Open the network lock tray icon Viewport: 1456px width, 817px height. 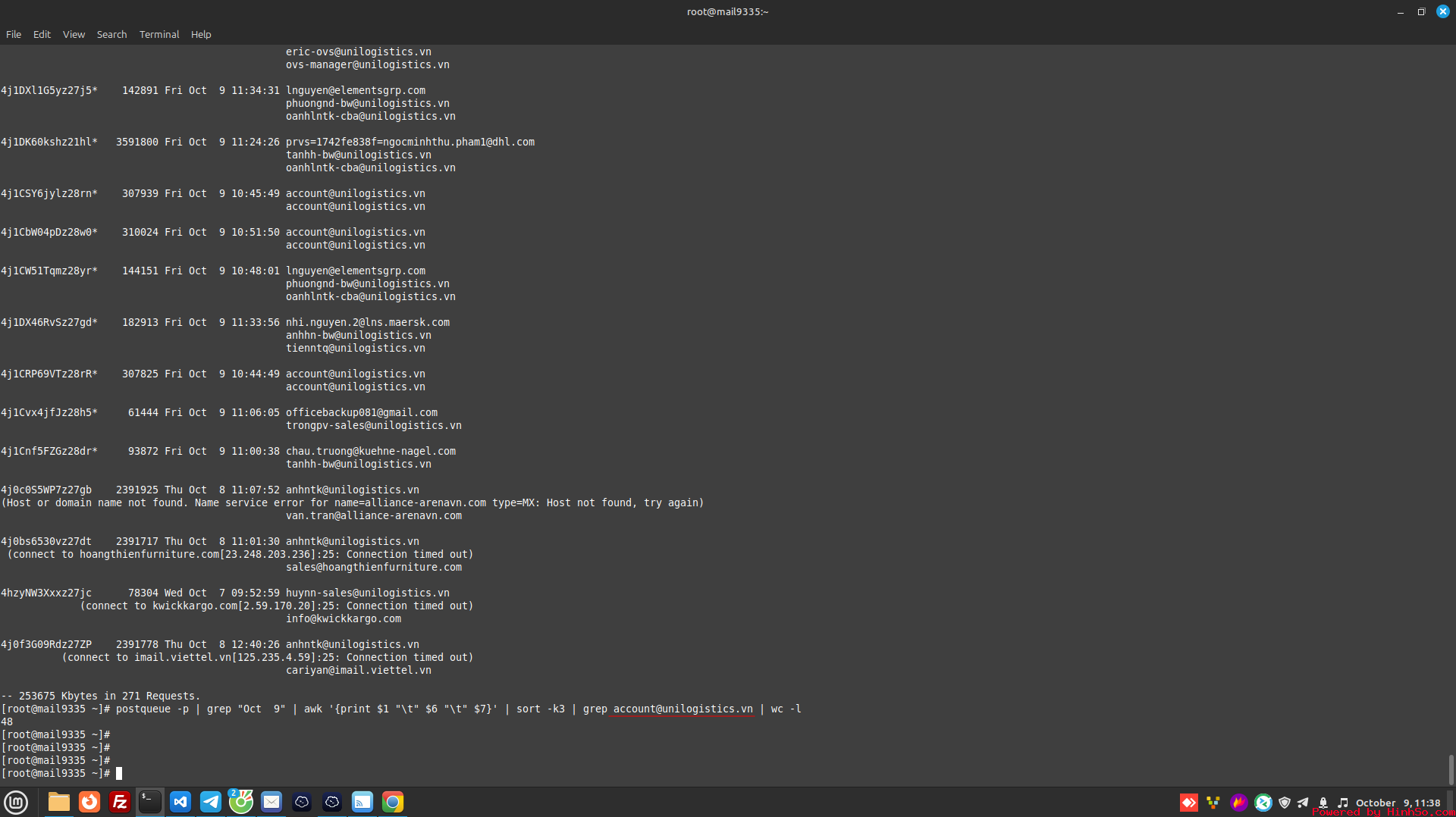tap(1323, 803)
